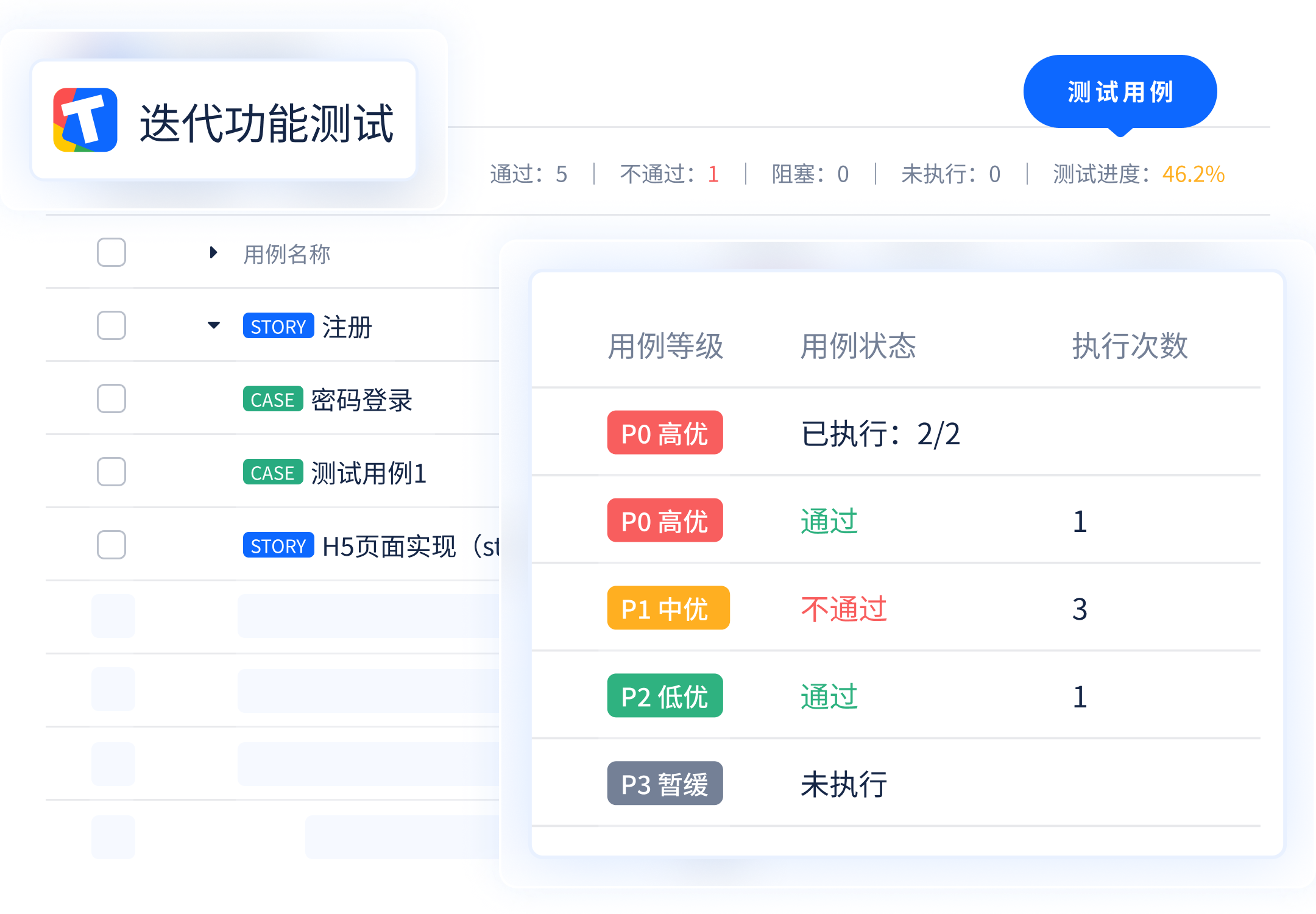Click the orange P1 中优 badge

click(x=668, y=608)
